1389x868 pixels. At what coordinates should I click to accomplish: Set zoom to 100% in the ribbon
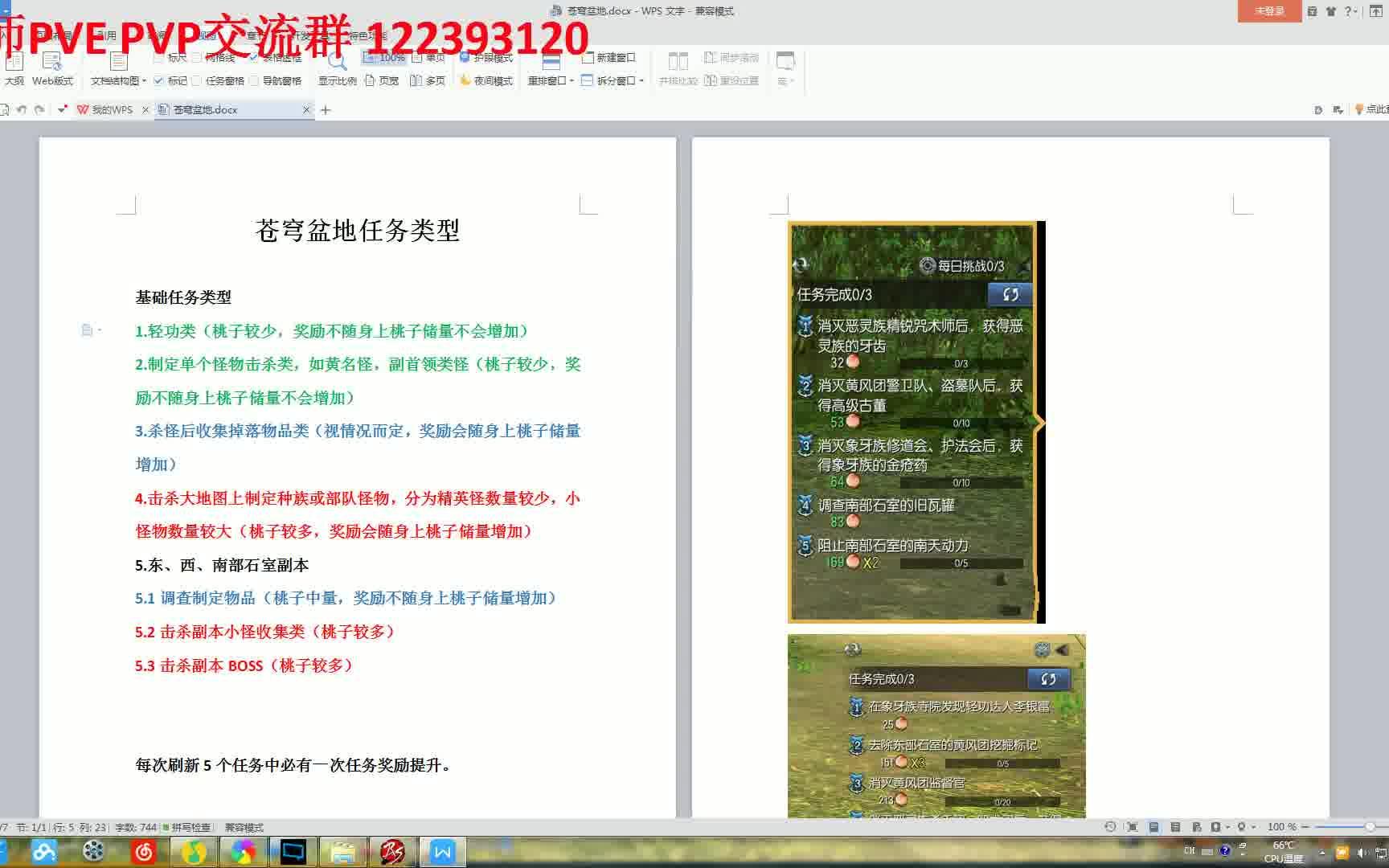(384, 58)
